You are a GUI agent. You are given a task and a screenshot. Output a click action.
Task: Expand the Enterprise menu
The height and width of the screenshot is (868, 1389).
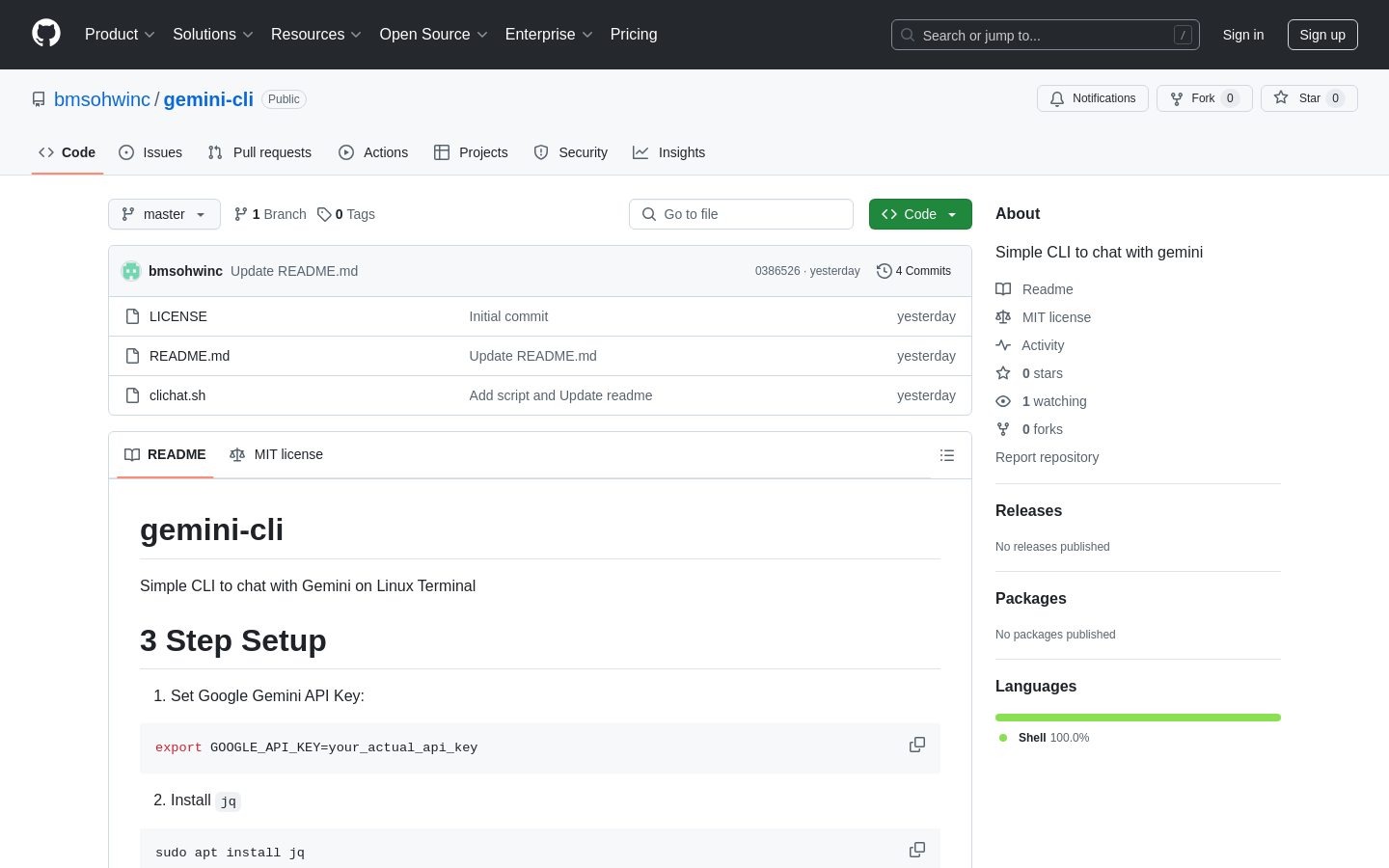coord(549,35)
